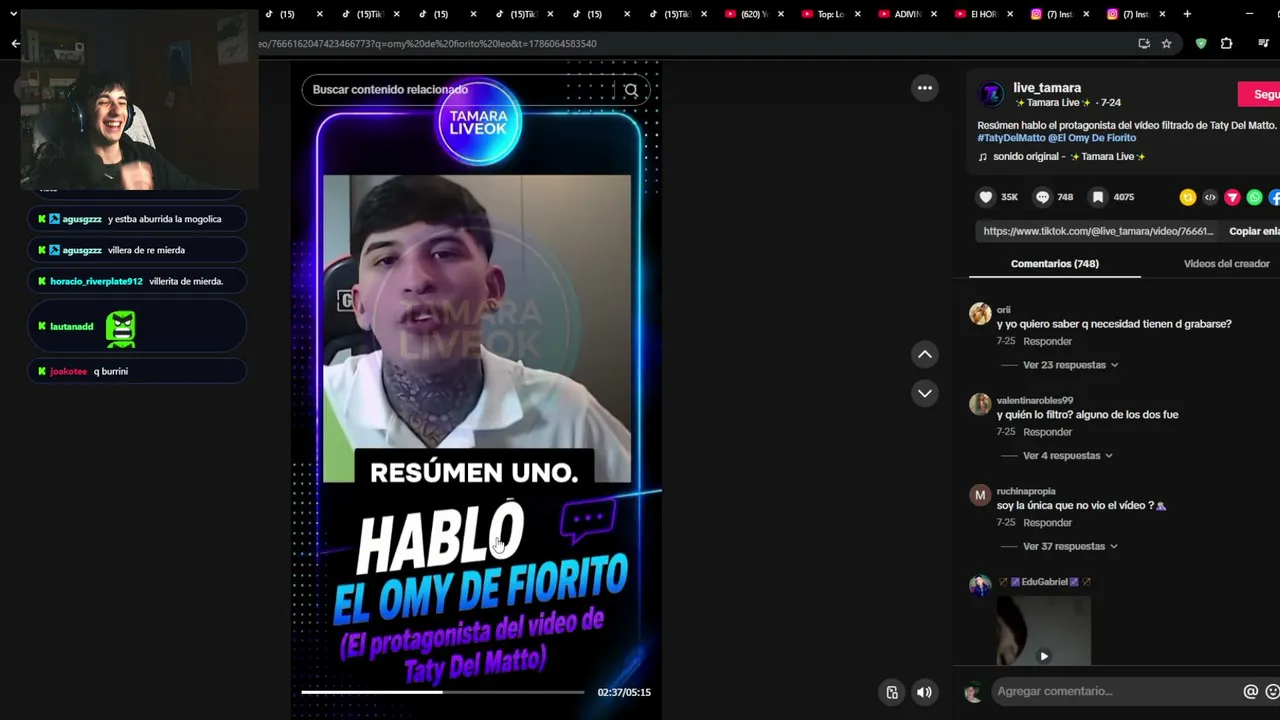Open the three-dot more options menu
Screen dimensions: 1280x720
(x=925, y=88)
